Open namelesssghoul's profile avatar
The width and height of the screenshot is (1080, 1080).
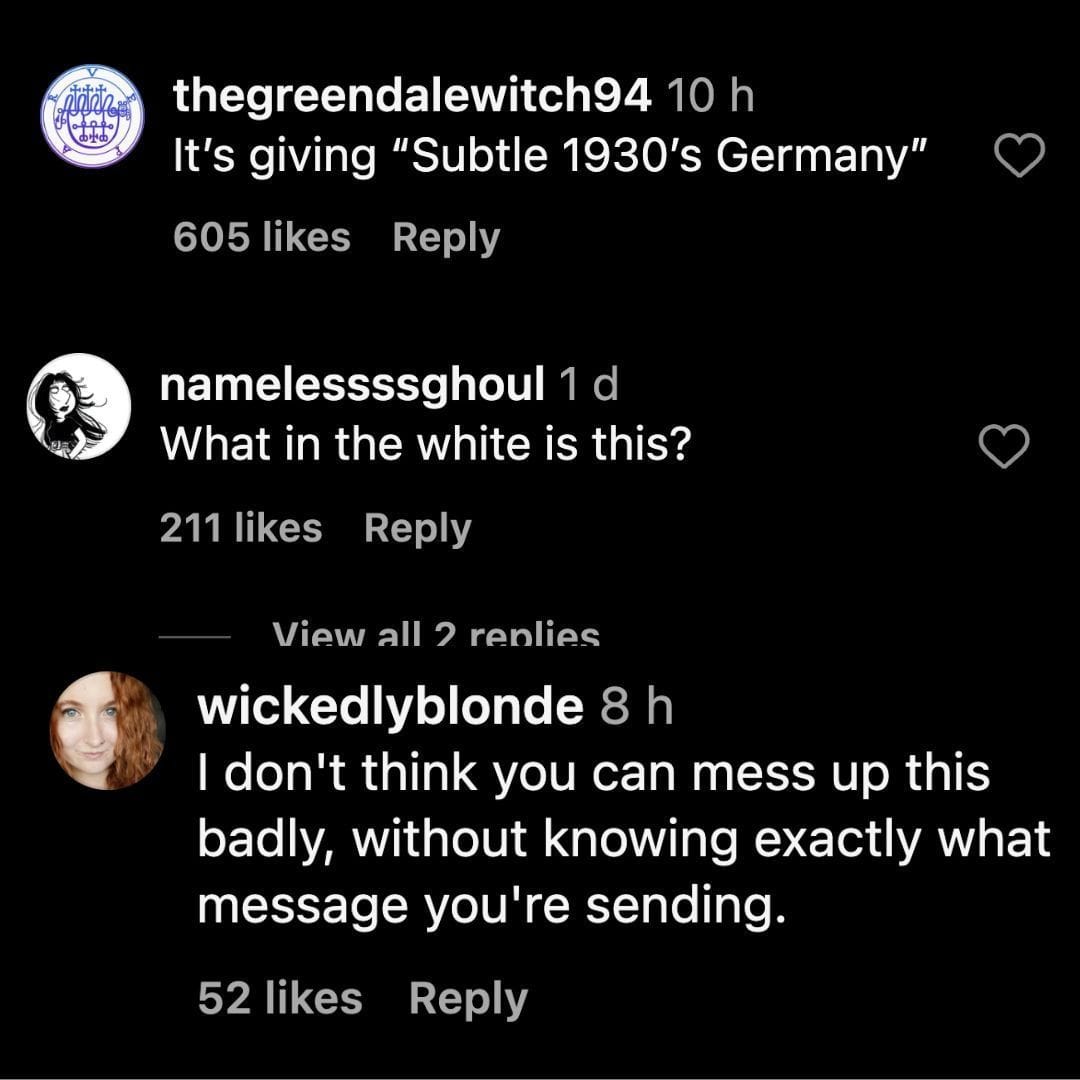(79, 406)
